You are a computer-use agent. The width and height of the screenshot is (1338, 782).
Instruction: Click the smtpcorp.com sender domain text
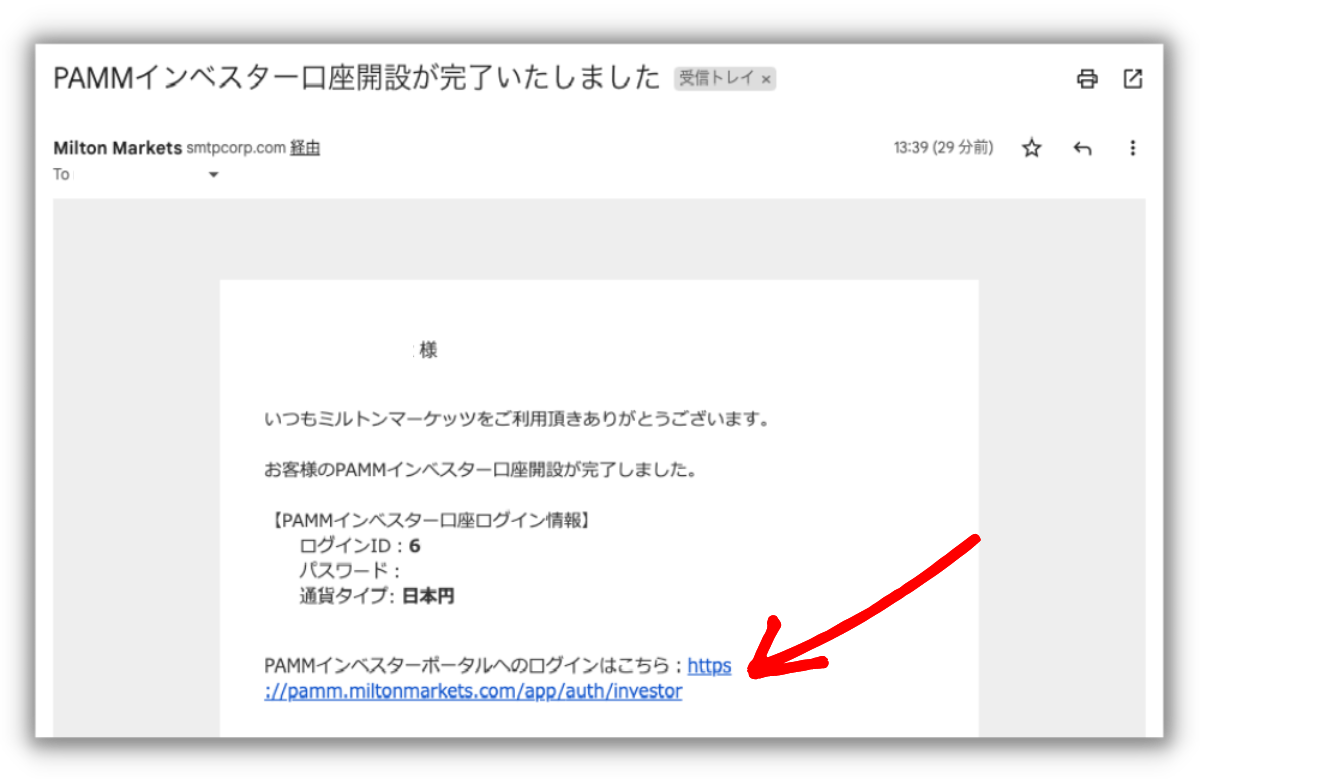click(236, 148)
